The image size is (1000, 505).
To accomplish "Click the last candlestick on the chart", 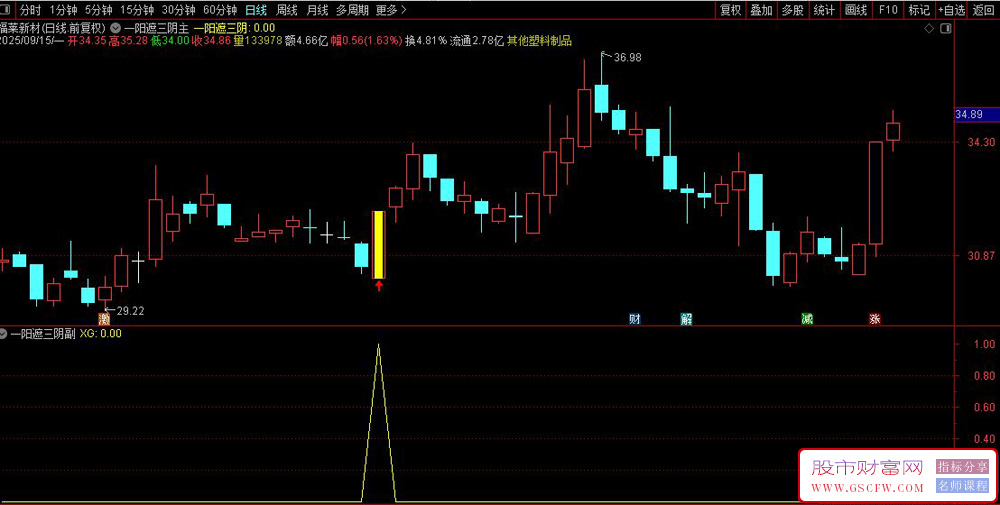I will click(893, 131).
